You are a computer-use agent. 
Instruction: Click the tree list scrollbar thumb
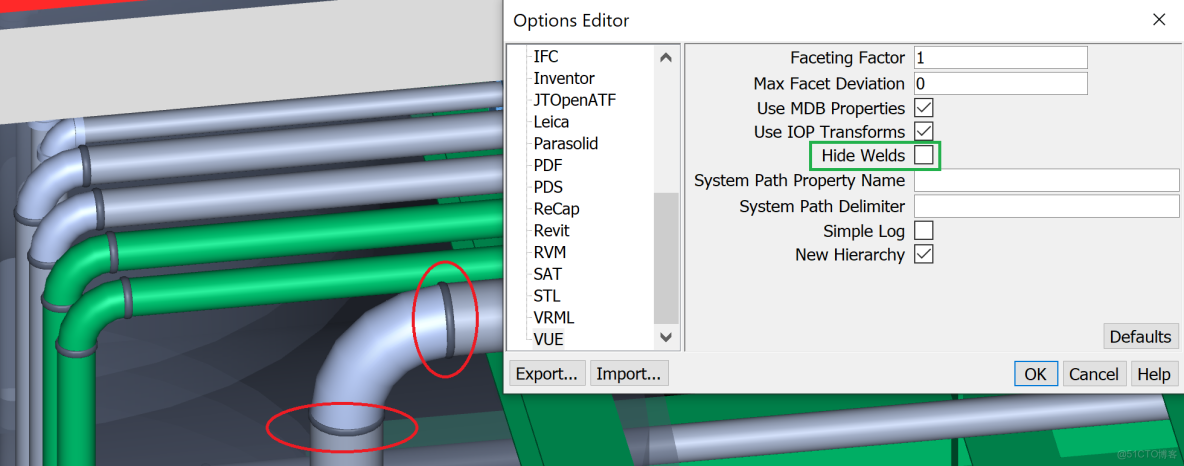pos(665,258)
